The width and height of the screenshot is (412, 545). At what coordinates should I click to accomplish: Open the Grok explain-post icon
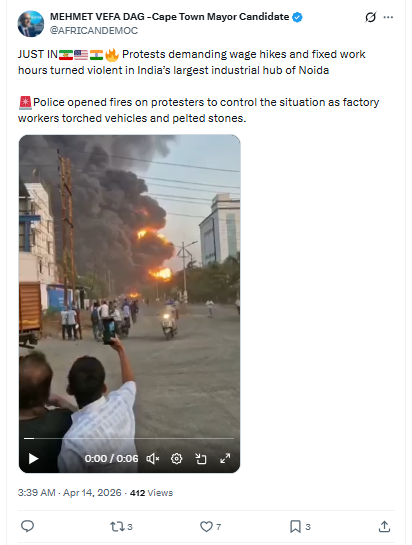(x=371, y=17)
